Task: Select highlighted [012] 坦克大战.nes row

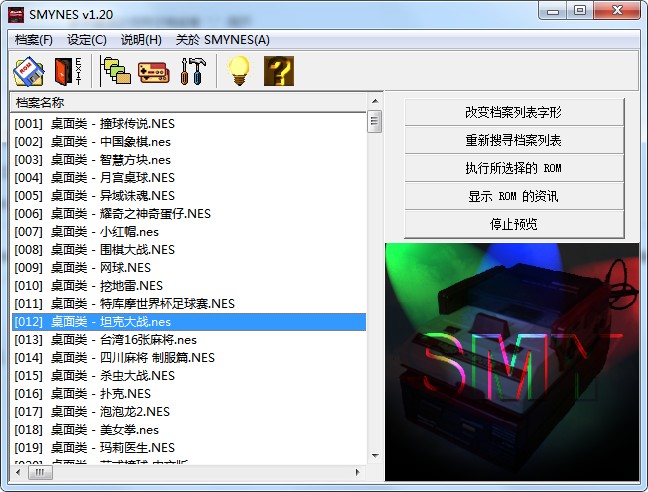Action: 189,322
